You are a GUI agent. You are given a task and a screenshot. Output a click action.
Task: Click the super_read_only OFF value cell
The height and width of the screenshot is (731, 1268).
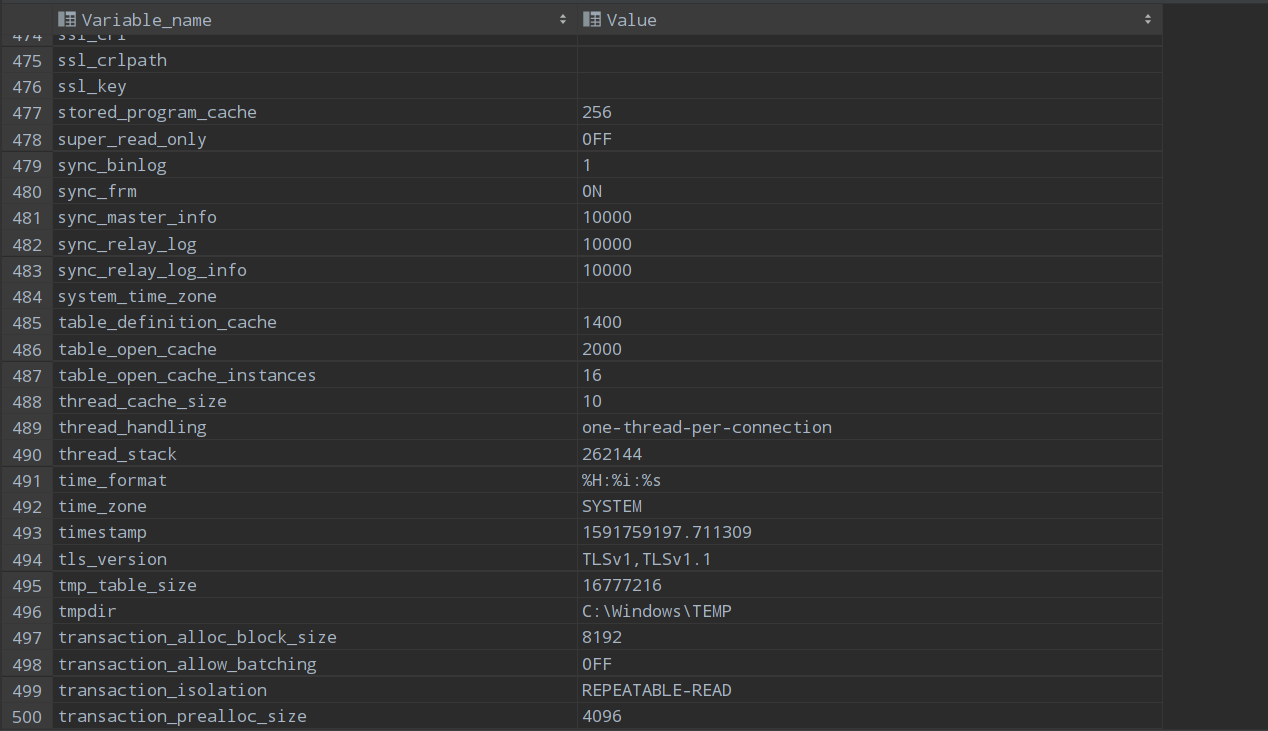(597, 139)
